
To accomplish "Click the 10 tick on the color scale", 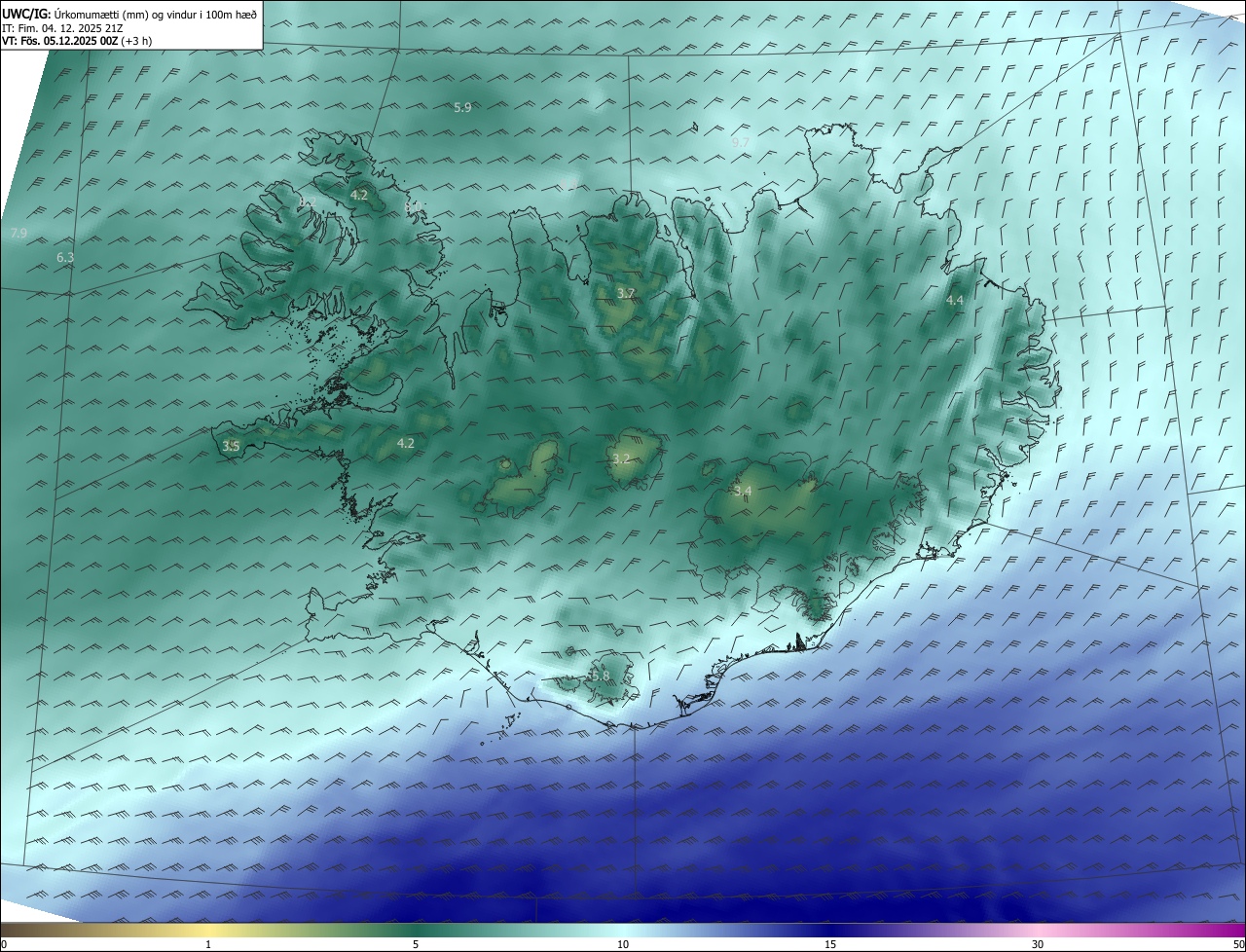I will click(x=623, y=945).
